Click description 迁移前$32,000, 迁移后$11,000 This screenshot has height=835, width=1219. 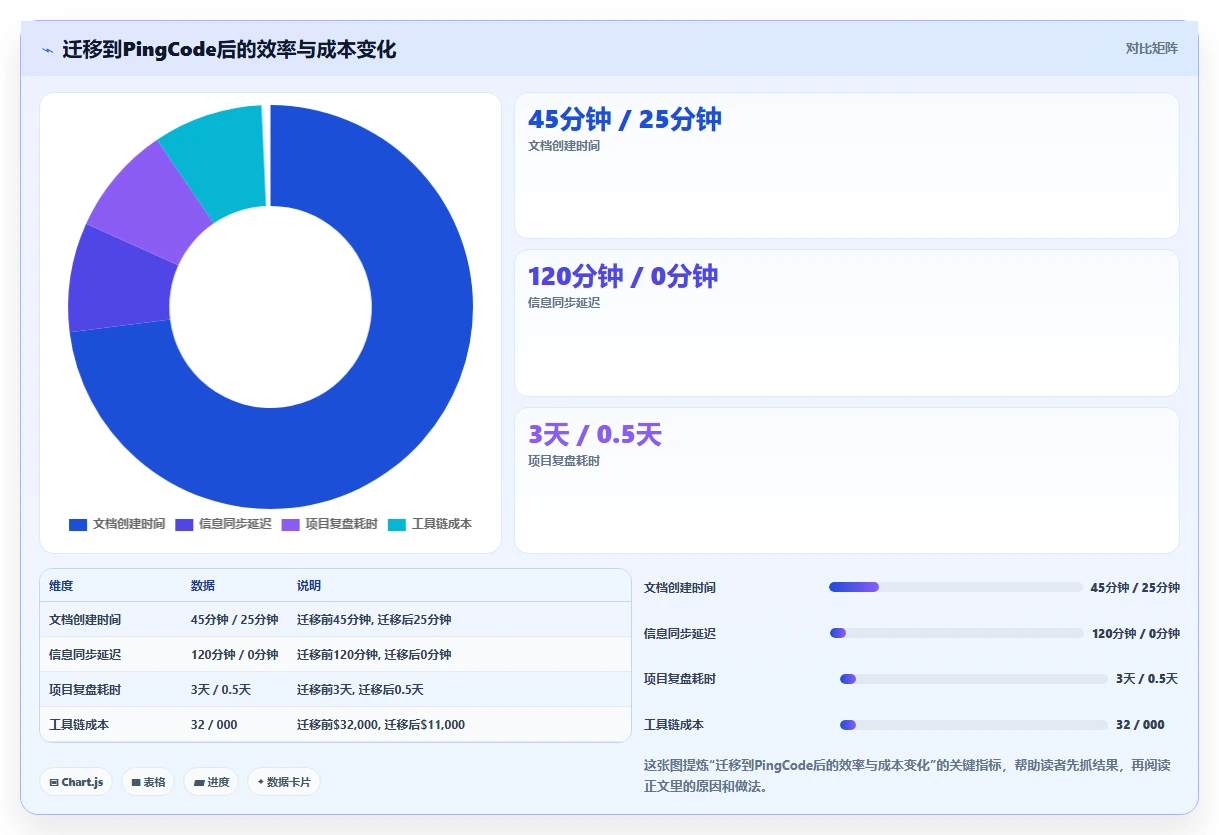[381, 725]
